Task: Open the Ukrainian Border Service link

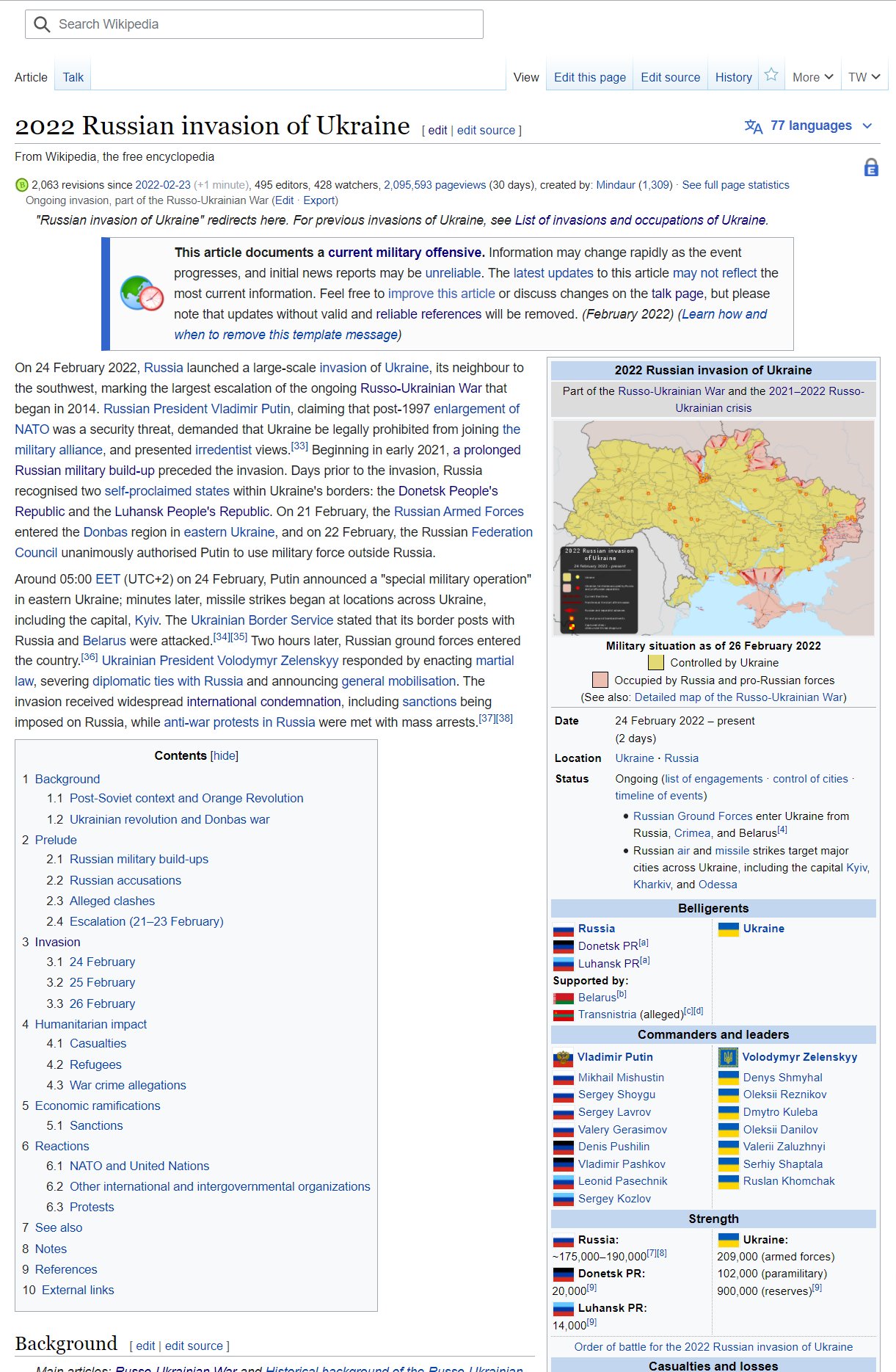Action: (x=262, y=620)
